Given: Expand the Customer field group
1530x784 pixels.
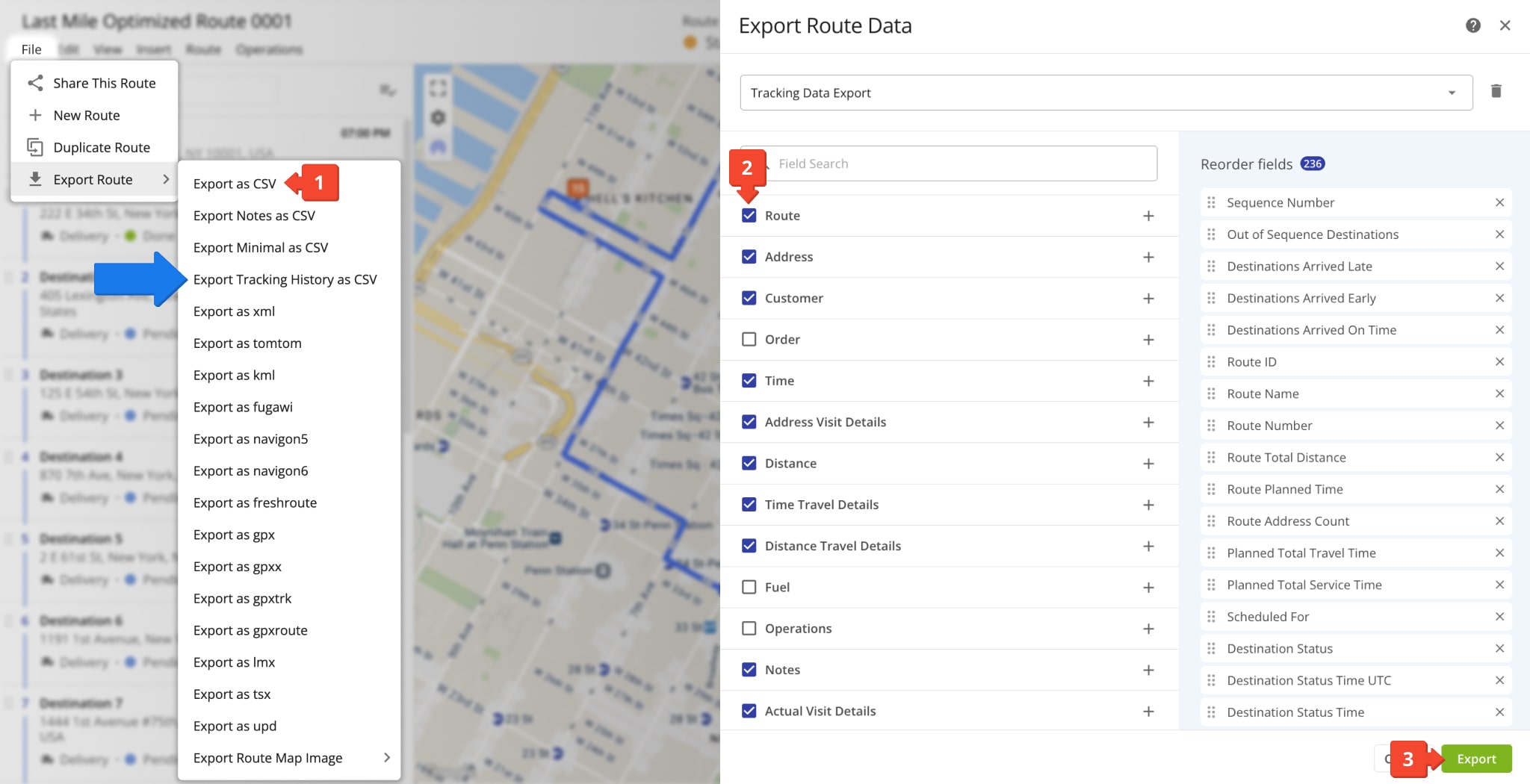Looking at the screenshot, I should tap(1148, 299).
